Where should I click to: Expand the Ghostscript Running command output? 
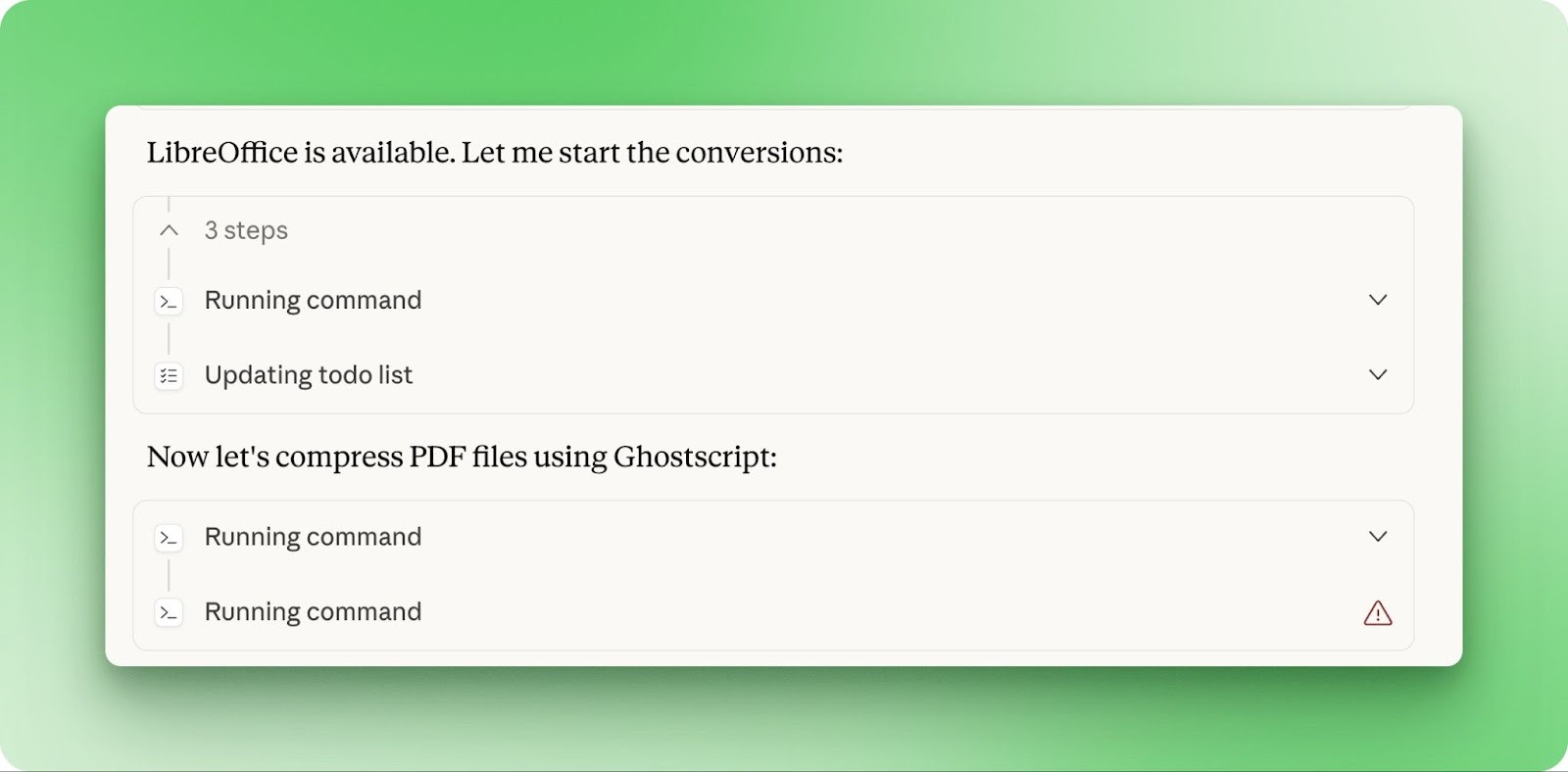(1378, 536)
